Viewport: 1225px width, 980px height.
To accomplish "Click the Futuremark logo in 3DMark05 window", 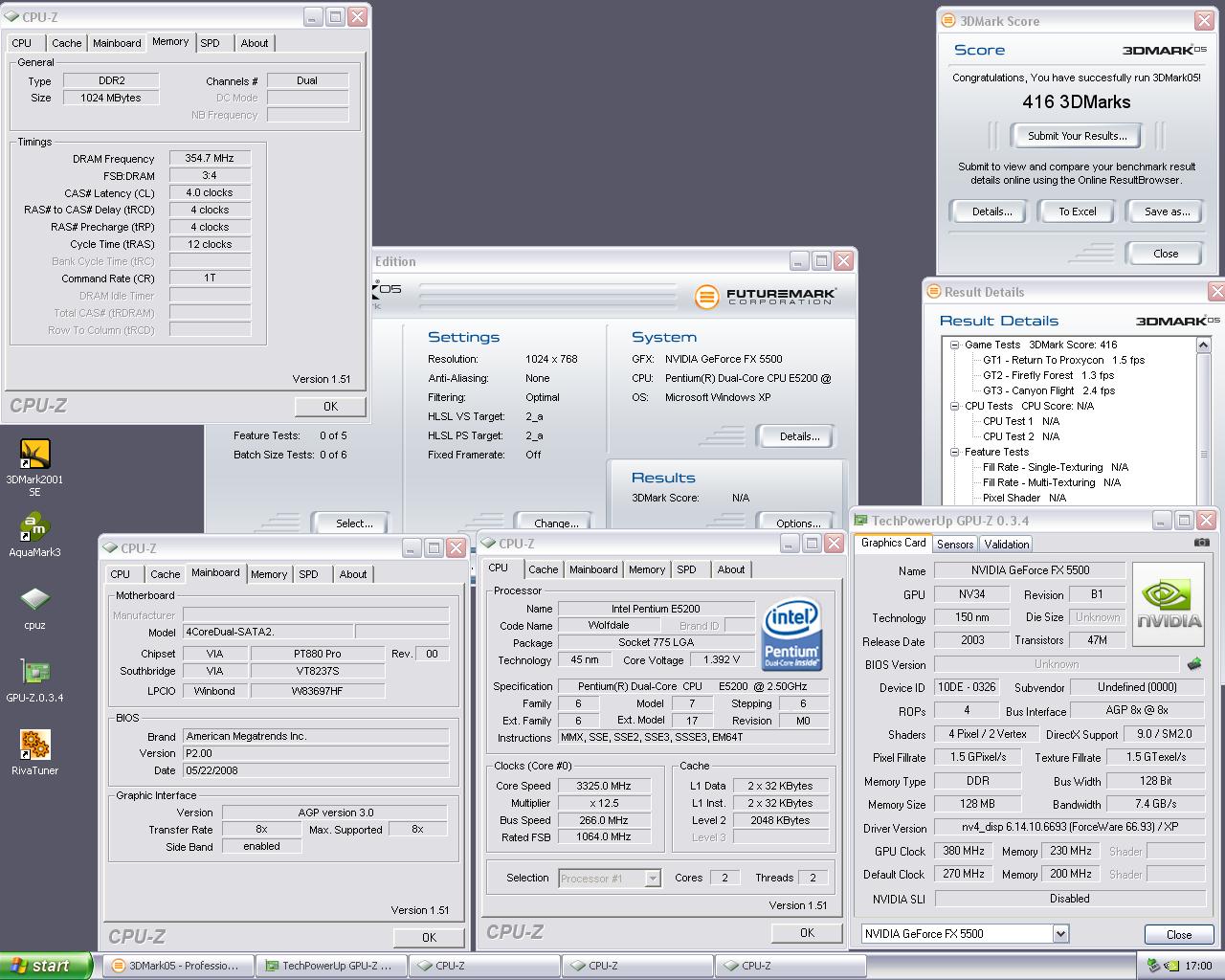I will tap(766, 297).
